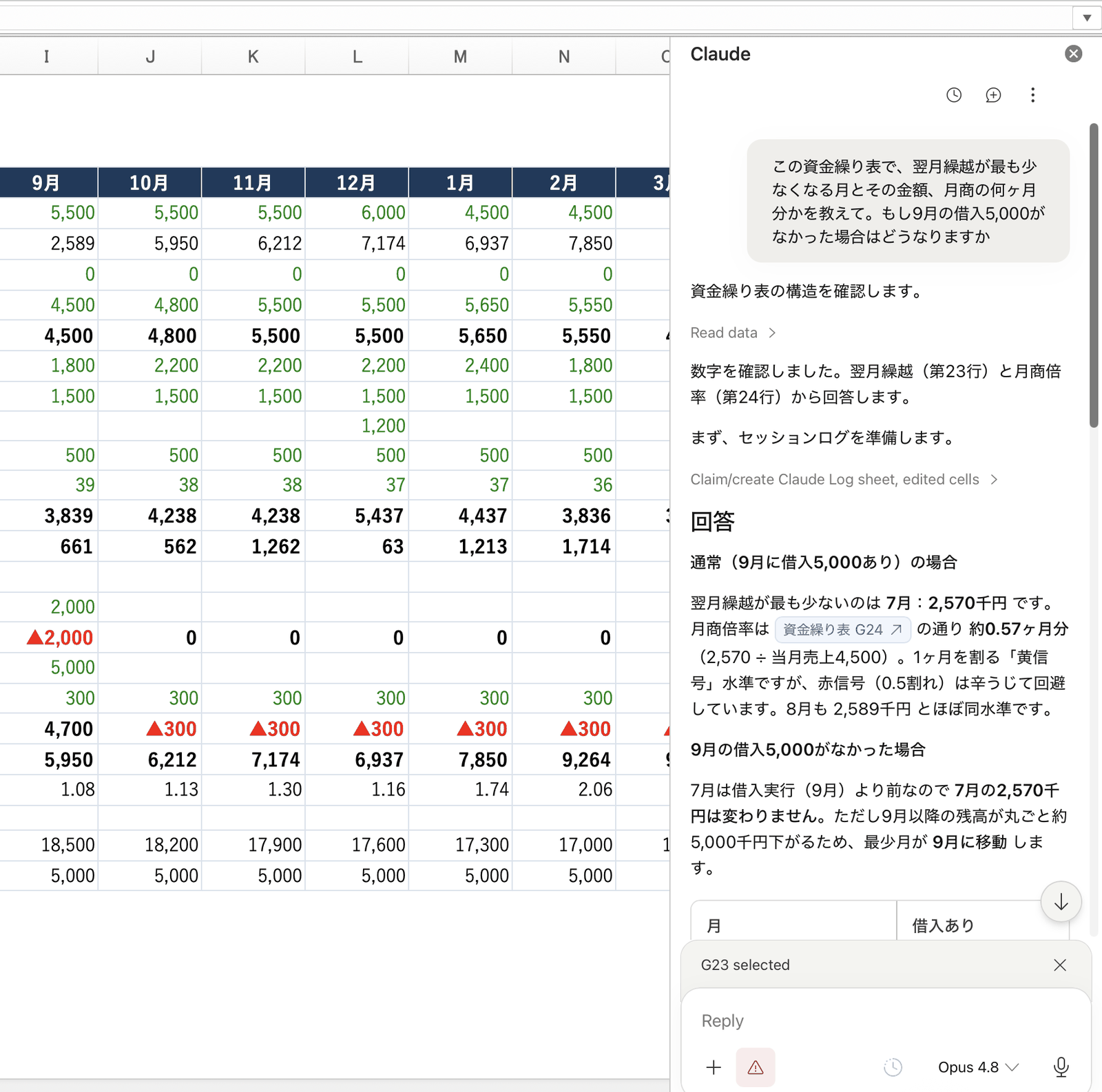Expand the Claim/create Claude Log sheet step
This screenshot has width=1102, height=1092.
844,479
